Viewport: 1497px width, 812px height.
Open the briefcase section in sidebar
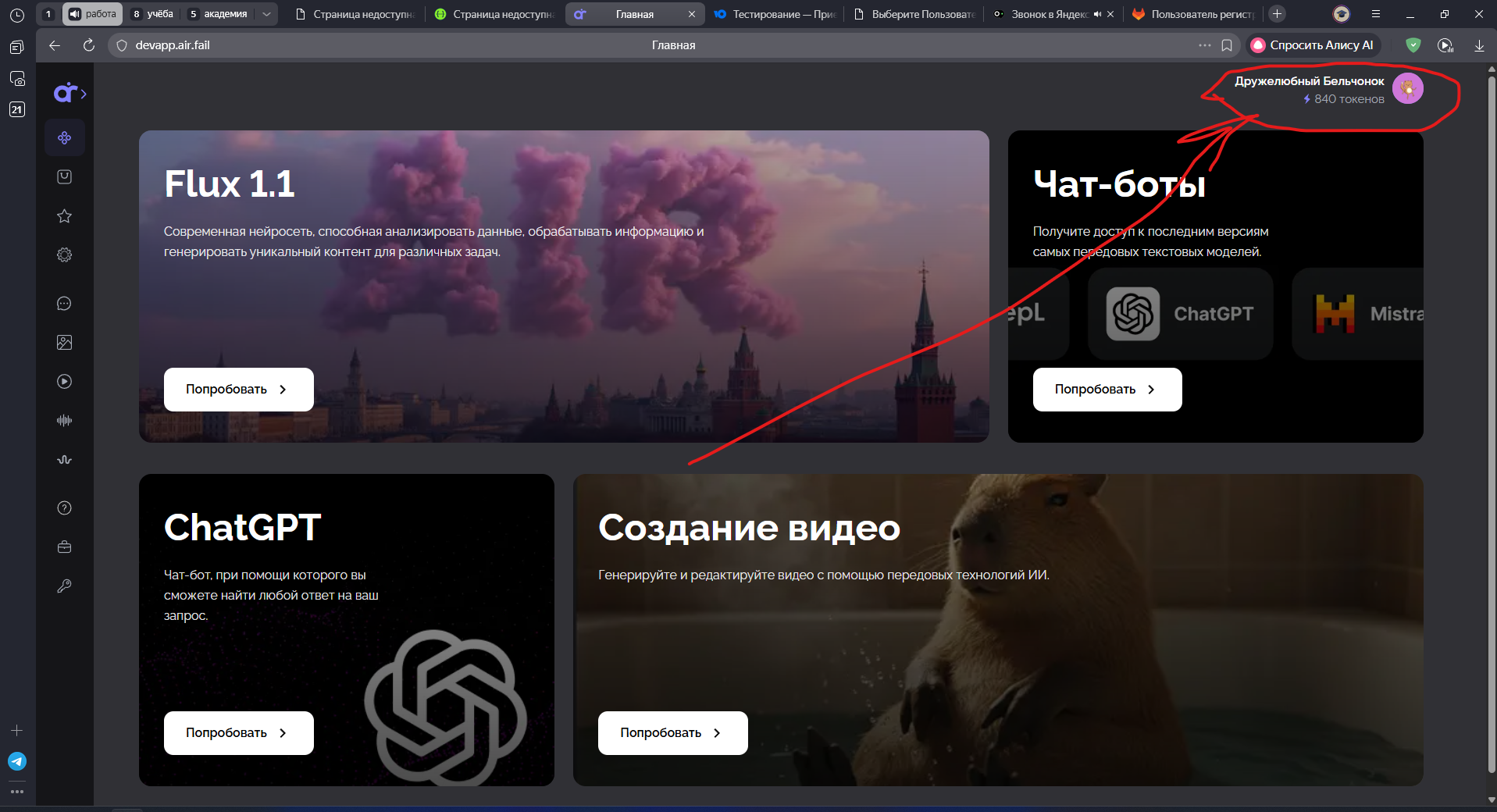click(65, 547)
